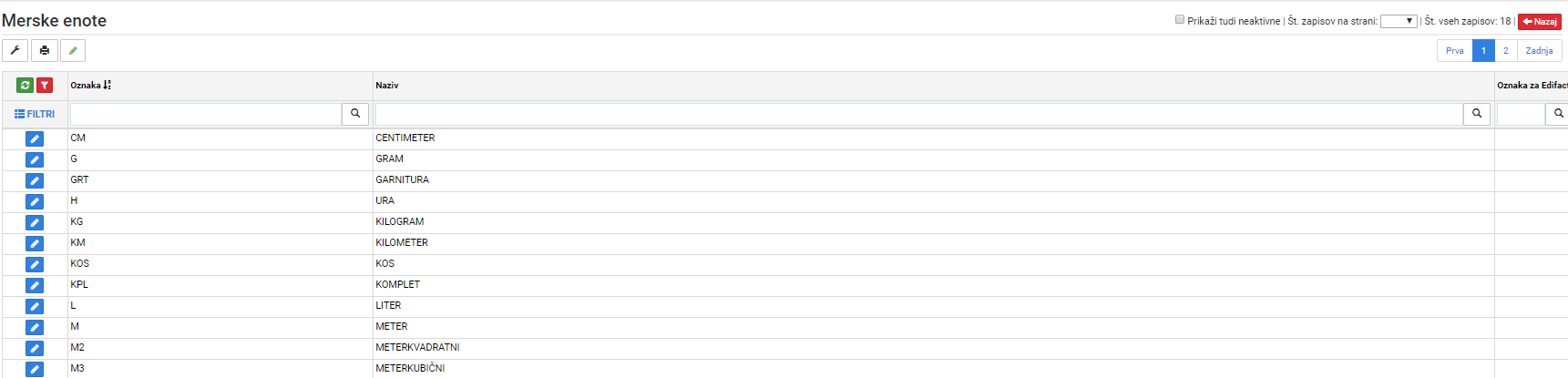Edit the KG row with pencil icon

[x=35, y=222]
